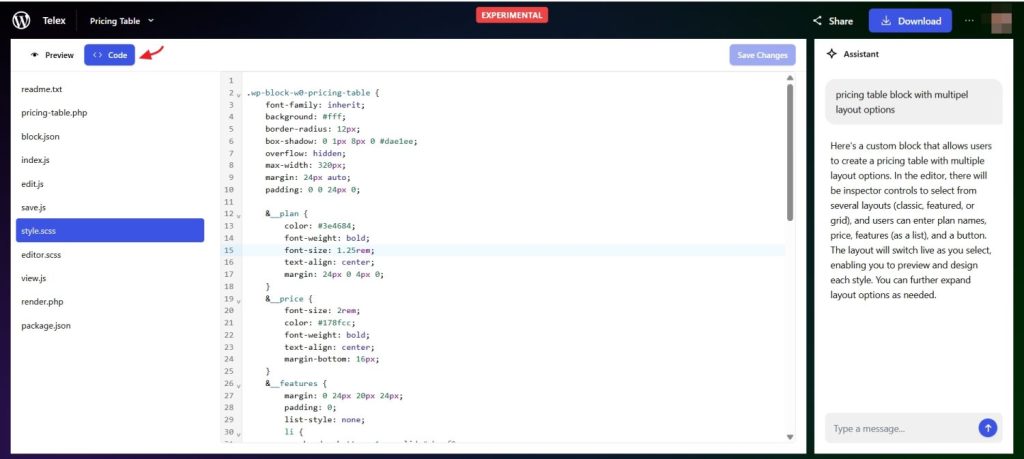Open the three-dots more options menu

click(x=968, y=20)
